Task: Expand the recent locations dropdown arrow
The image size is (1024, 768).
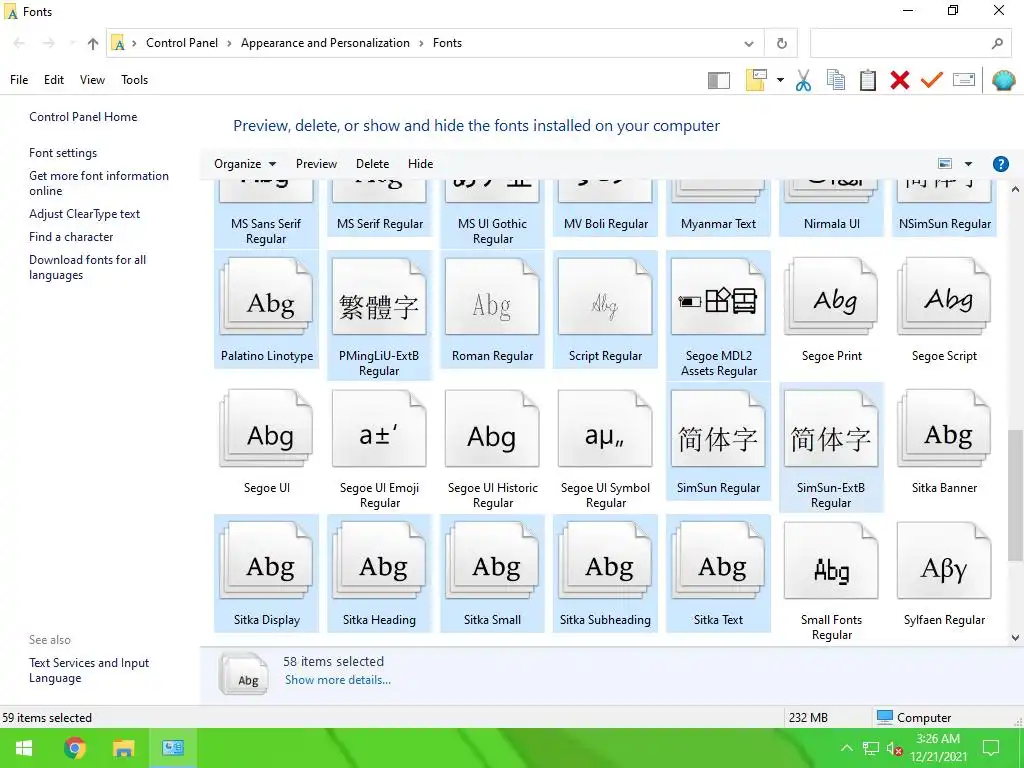Action: tap(71, 44)
